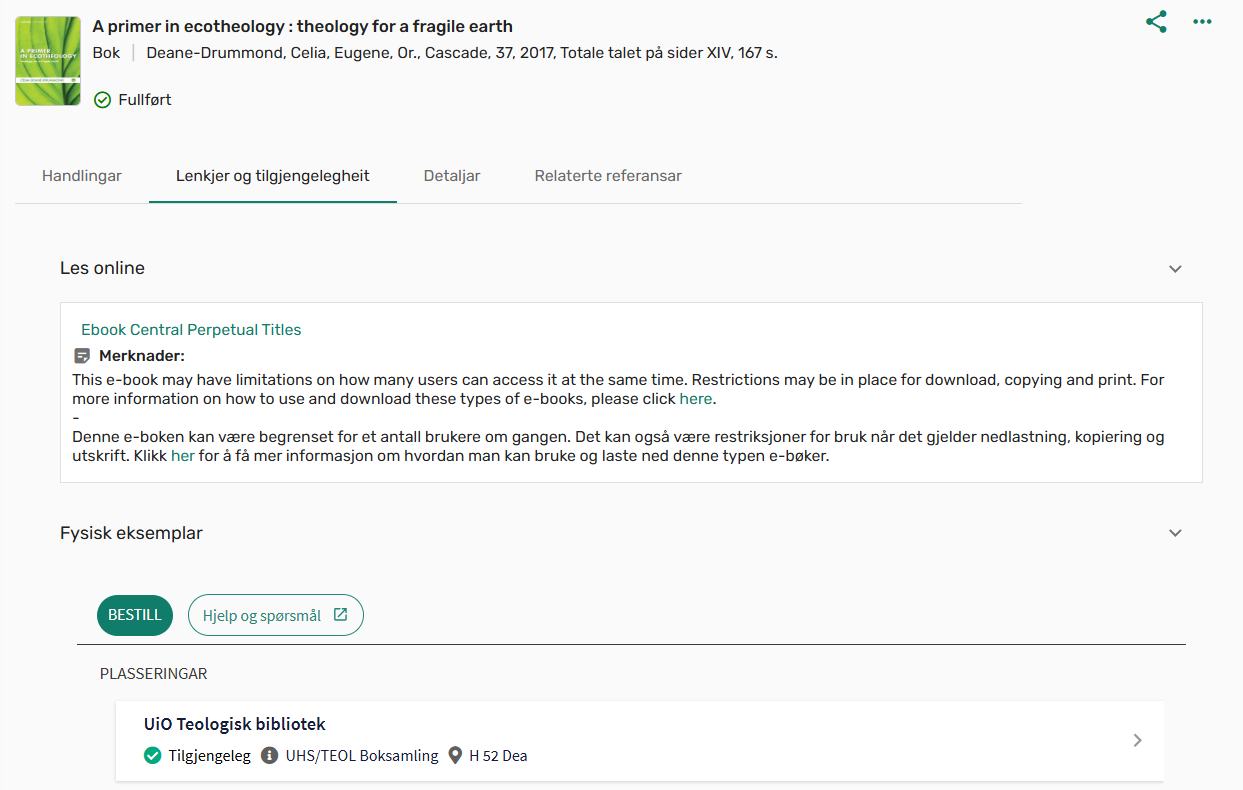Open the Ebook Central Perpetual Titles link
The image size is (1243, 790).
pyautogui.click(x=191, y=330)
